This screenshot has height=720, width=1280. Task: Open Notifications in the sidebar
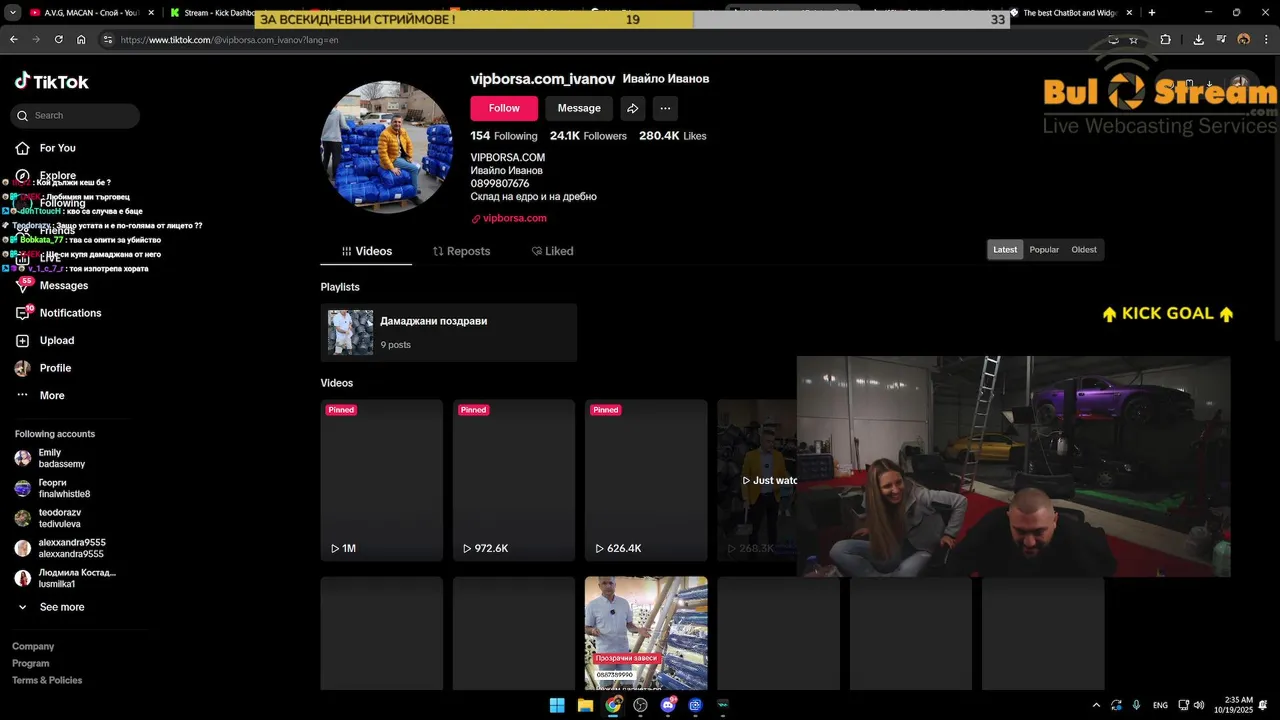coord(58,313)
